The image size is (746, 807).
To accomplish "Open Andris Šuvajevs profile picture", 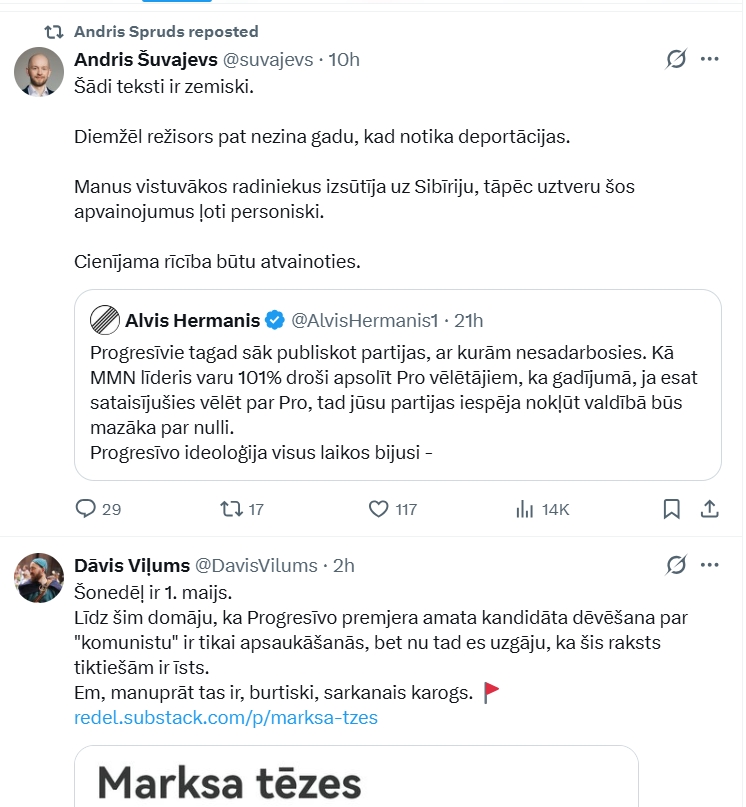I will (x=39, y=71).
